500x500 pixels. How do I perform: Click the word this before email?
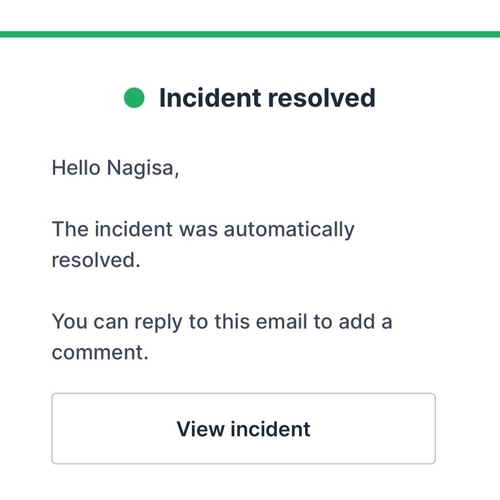(x=232, y=322)
